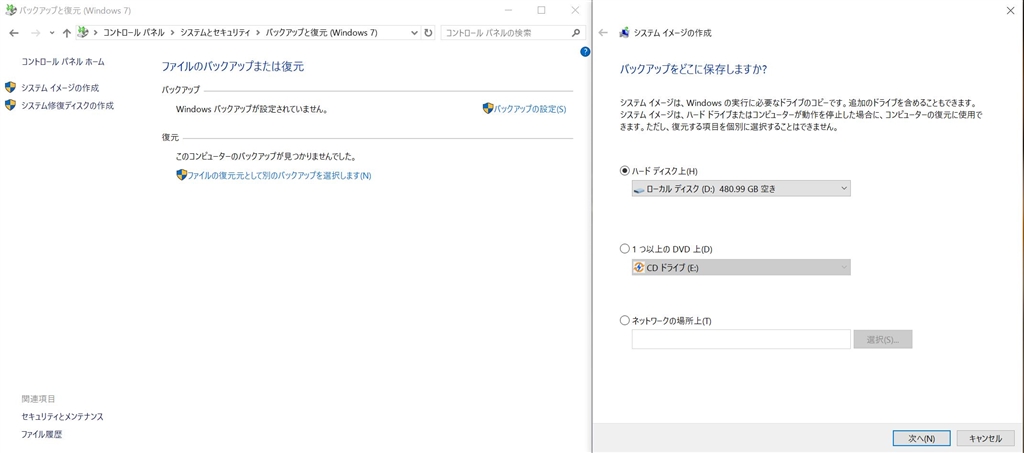Refresh the Control Panel page
Screen dimensions: 1024x453
pyautogui.click(x=428, y=33)
